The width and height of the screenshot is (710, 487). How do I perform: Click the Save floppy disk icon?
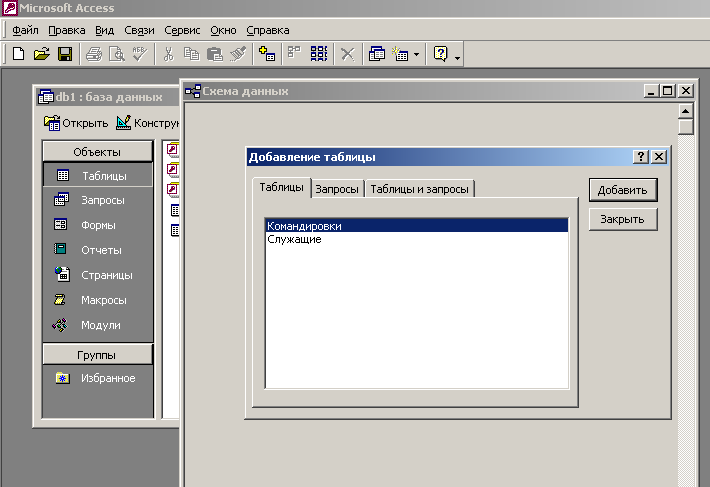[65, 54]
